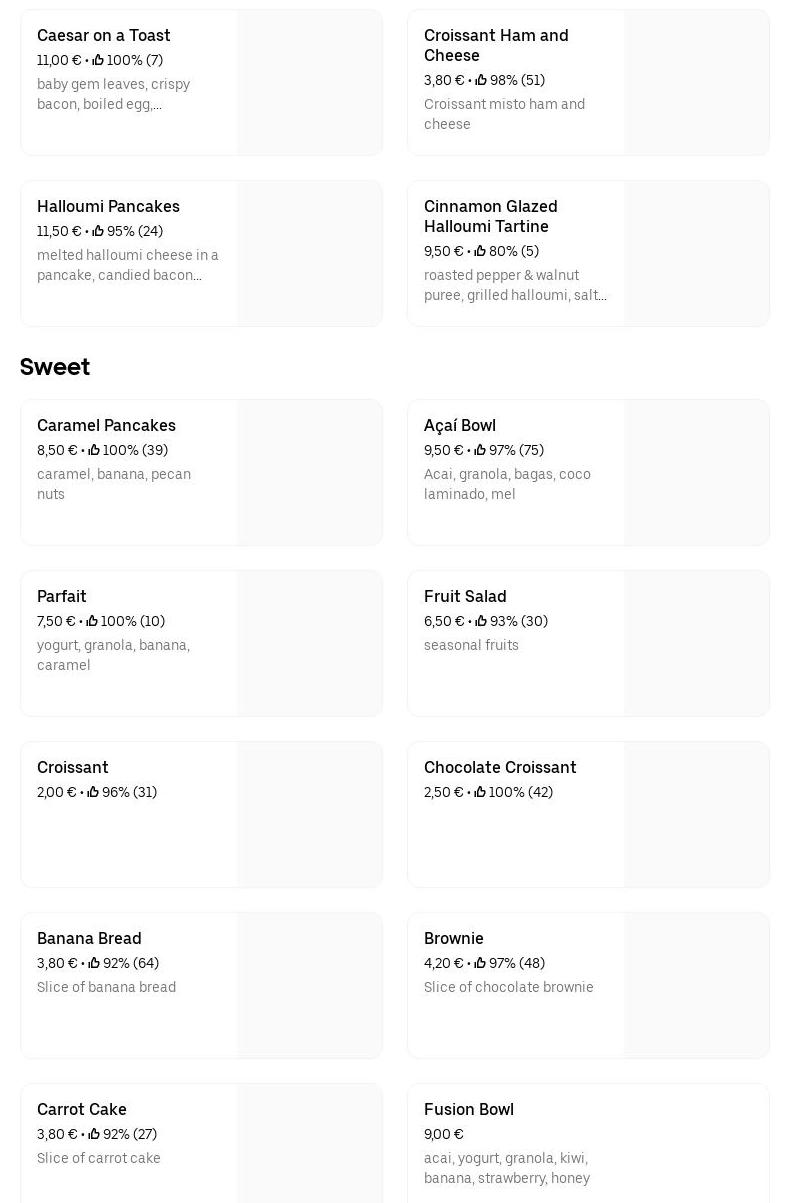
Task: Select Cinnamon Glazed Halloumi Tartine
Action: (x=490, y=216)
